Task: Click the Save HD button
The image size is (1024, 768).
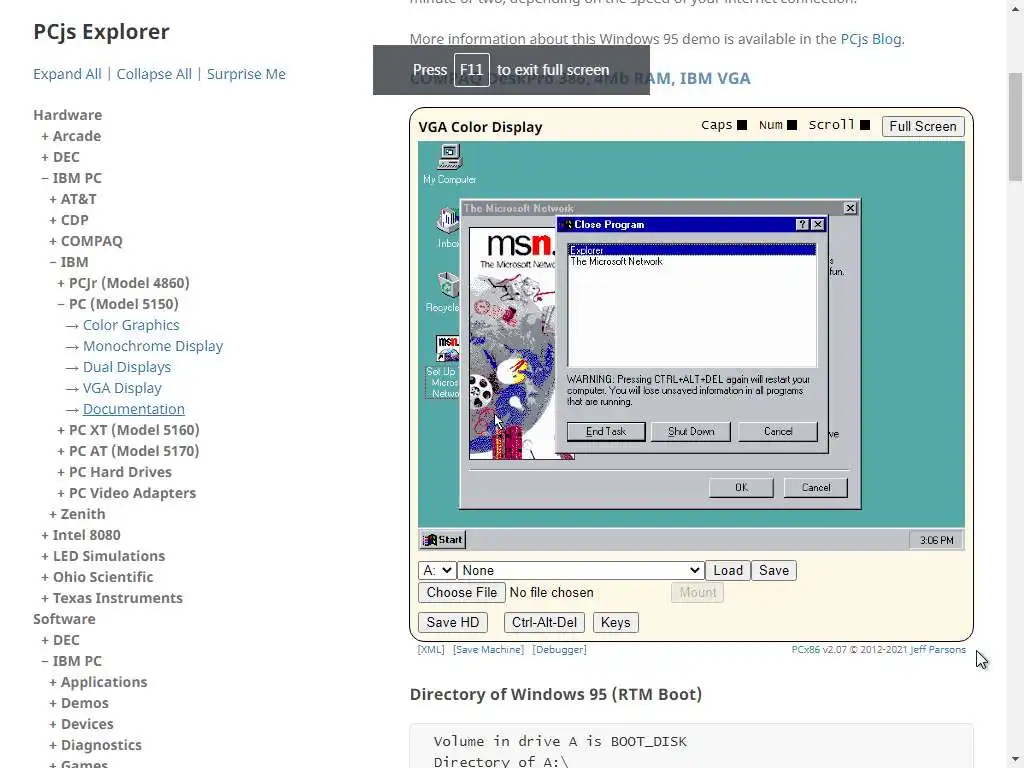Action: (453, 622)
